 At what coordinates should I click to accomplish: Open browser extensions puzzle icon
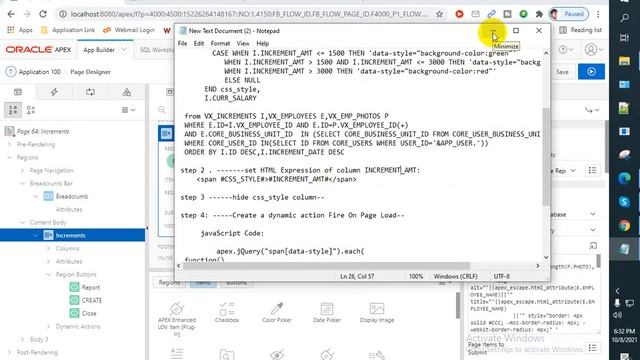click(539, 14)
